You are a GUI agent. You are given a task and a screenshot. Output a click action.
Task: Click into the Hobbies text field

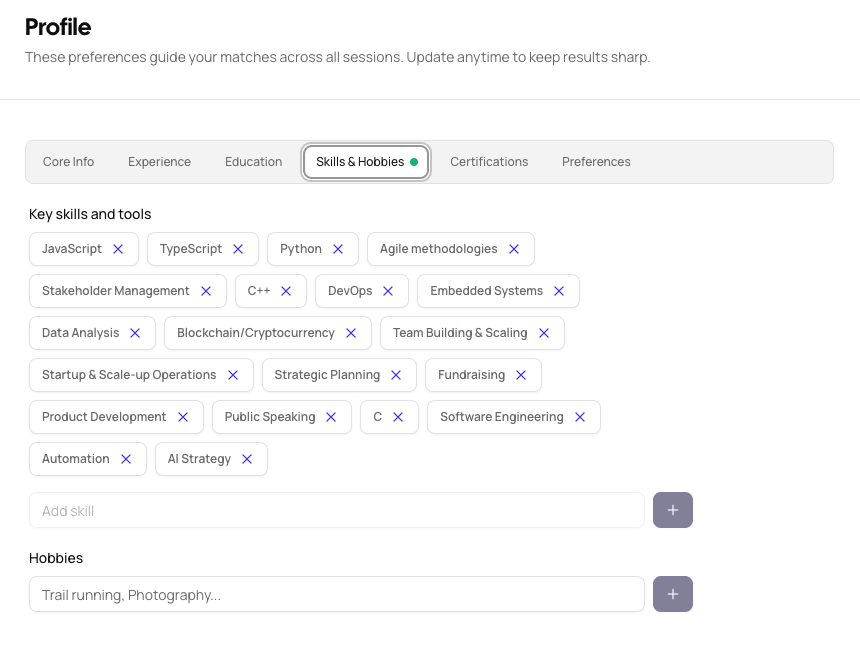tap(336, 594)
